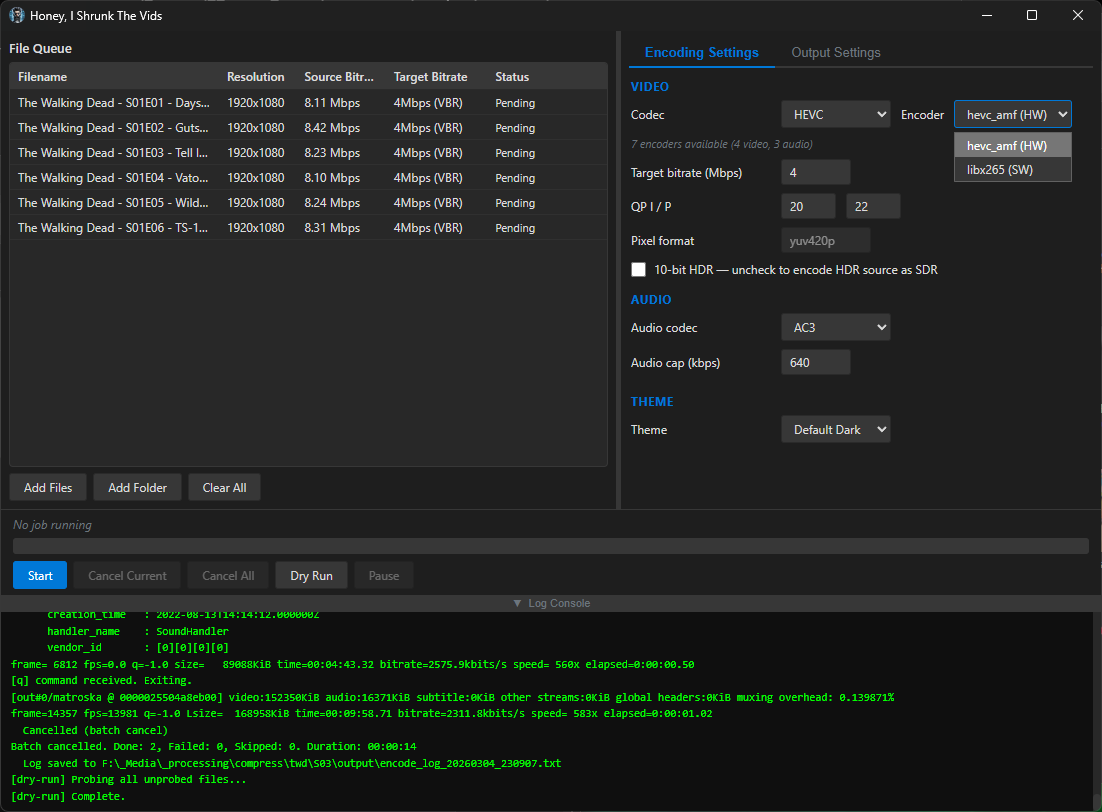
Task: Click the Add Folder button
Action: tap(137, 488)
